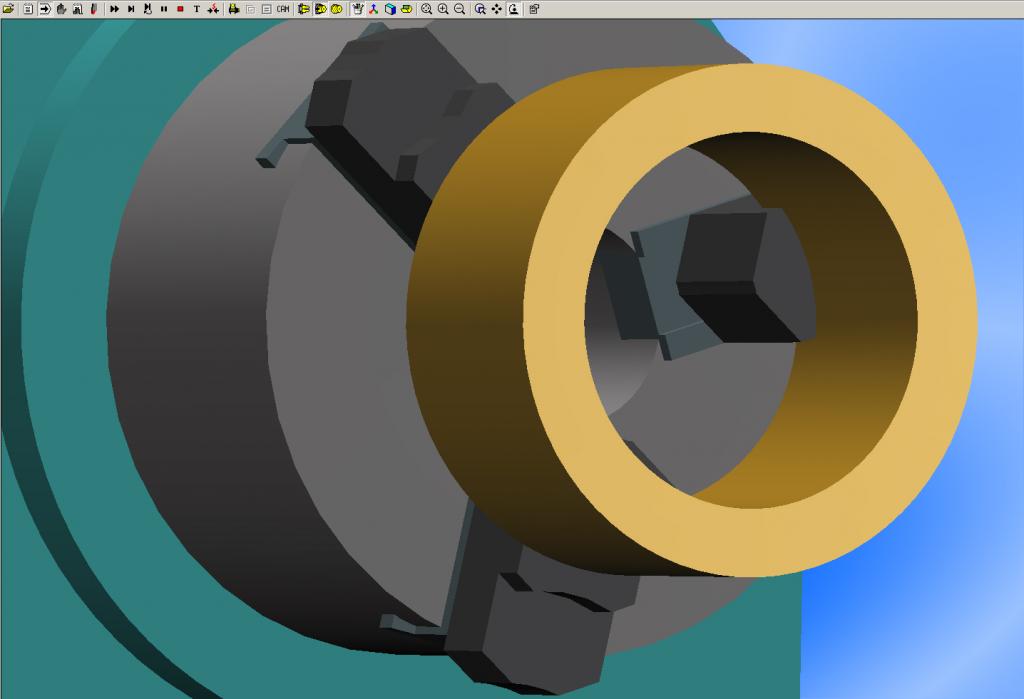Screen dimensions: 1024x699
Task: Click the notepad editor icon in toolbar
Action: click(28, 9)
